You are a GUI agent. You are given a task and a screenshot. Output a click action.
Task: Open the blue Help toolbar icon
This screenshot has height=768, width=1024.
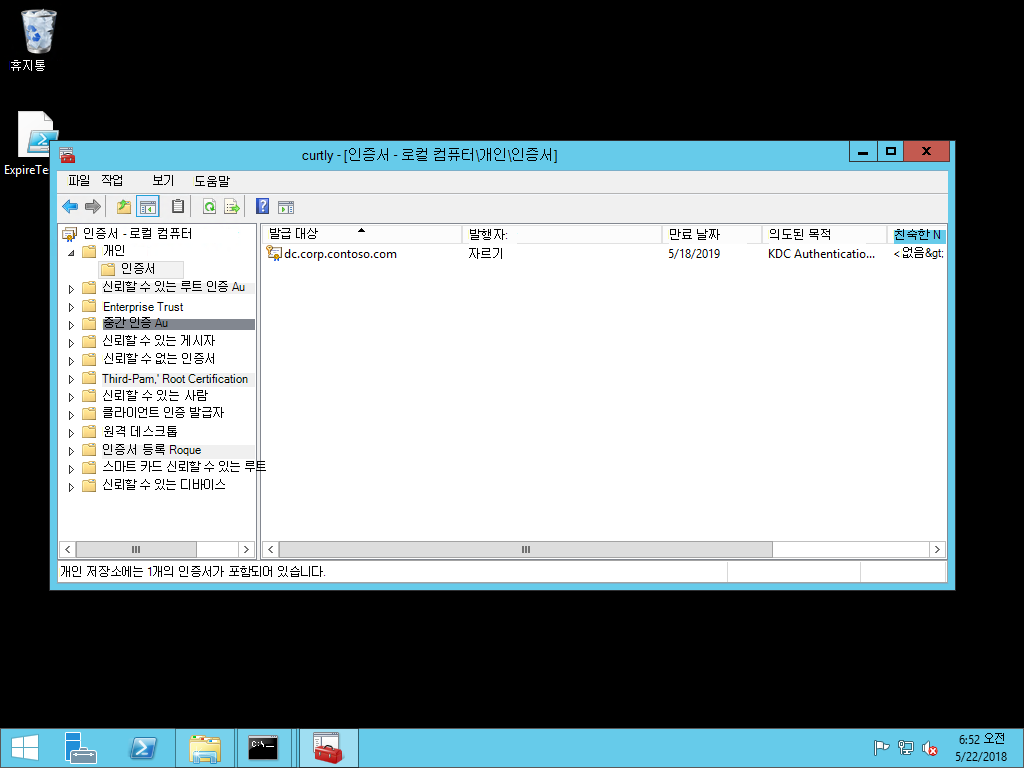262,206
